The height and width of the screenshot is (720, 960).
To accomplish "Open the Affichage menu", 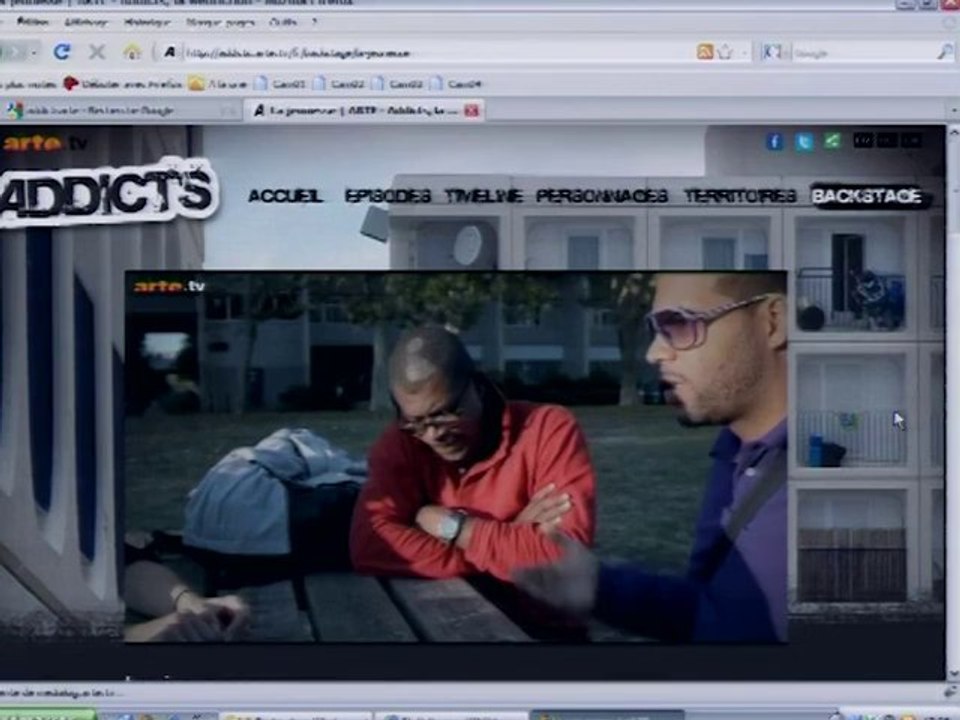I will [x=86, y=22].
